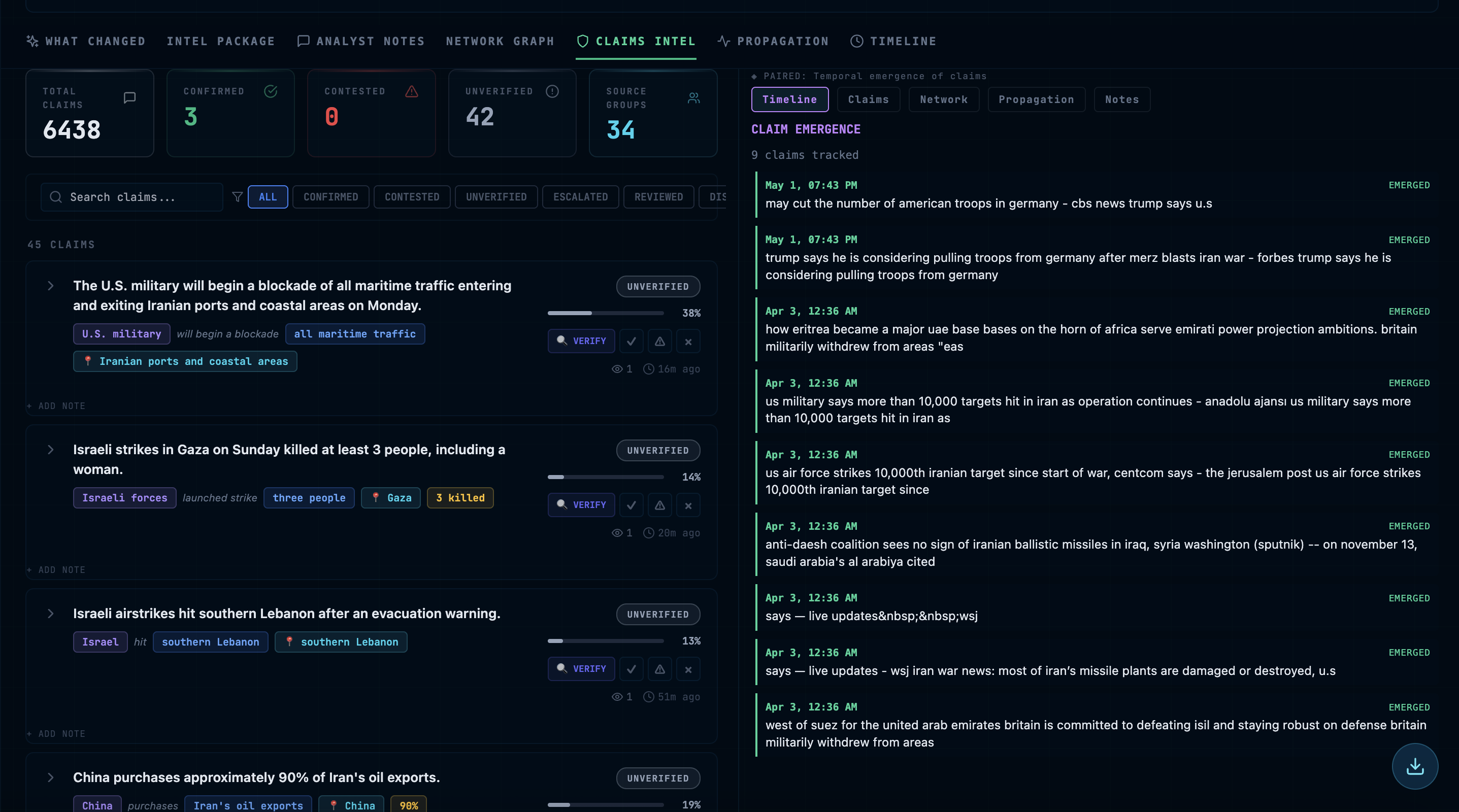Filter claims by REVIEWED

tap(659, 197)
